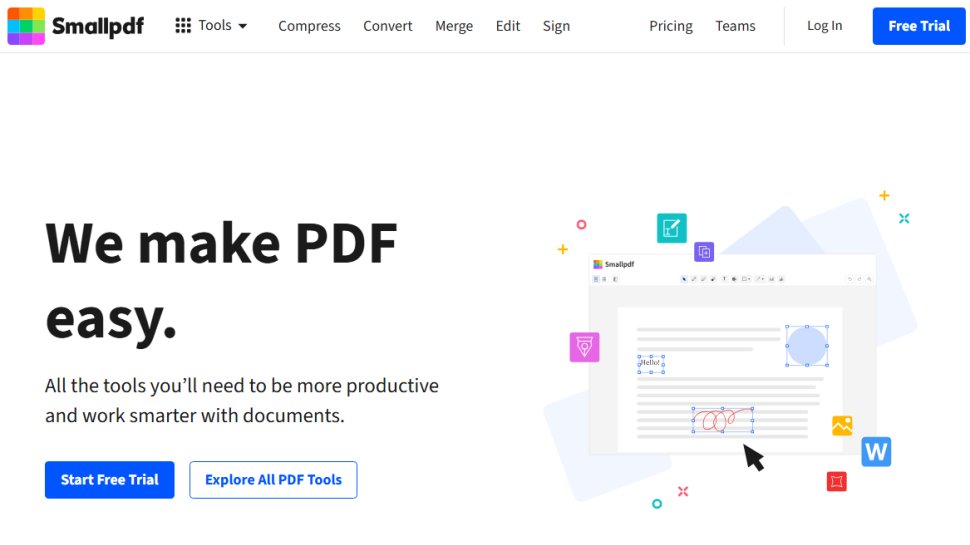Click the Start Free Trial button
This screenshot has width=970, height=545.
coord(109,479)
